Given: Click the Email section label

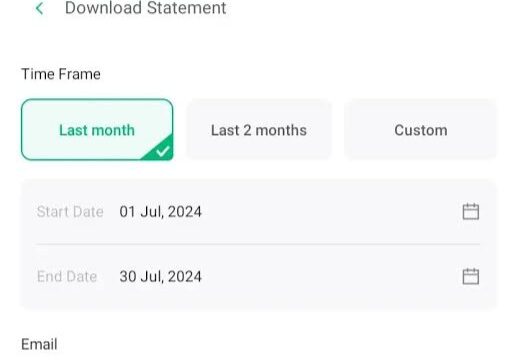Looking at the screenshot, I should (x=39, y=344).
